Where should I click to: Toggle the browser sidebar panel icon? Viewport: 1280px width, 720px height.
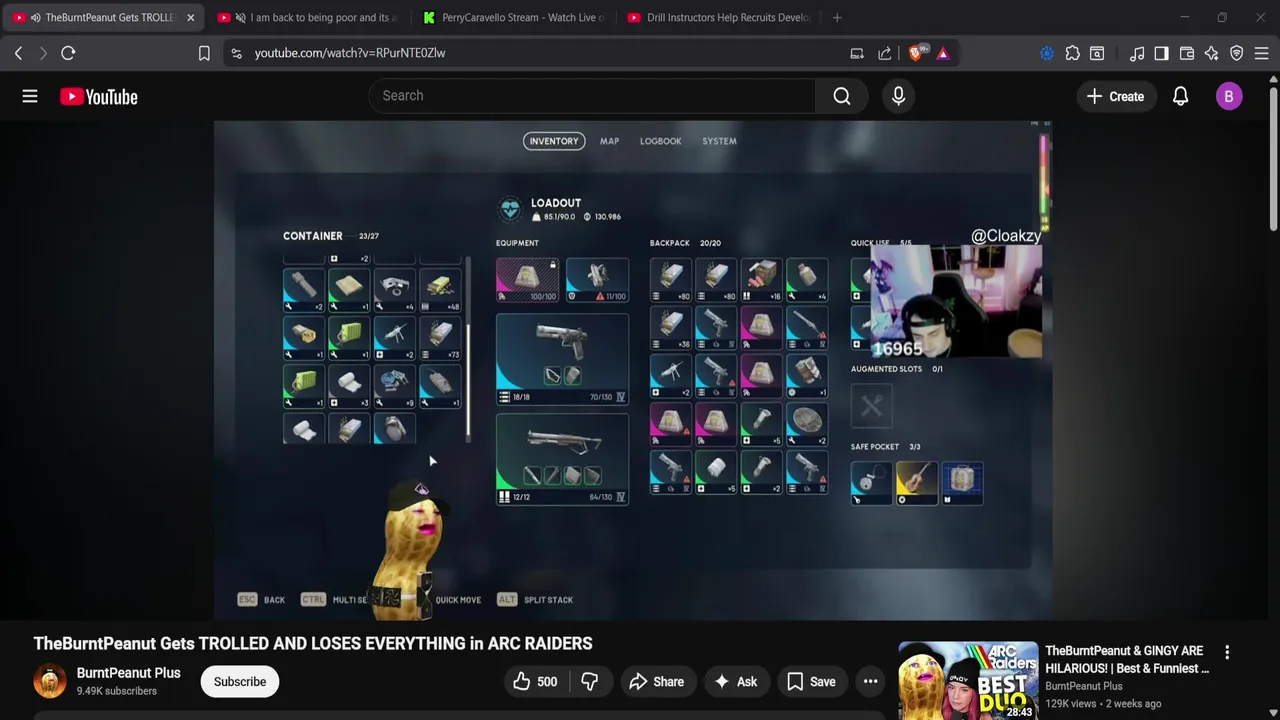(x=1161, y=53)
